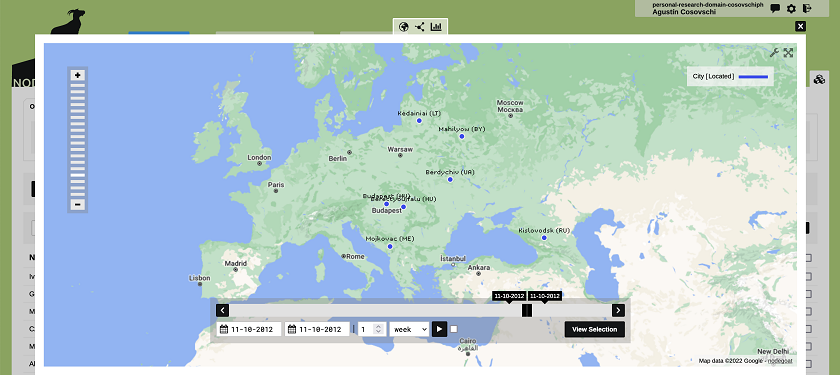Open the week interval dropdown
This screenshot has width=840, height=375.
pos(409,329)
